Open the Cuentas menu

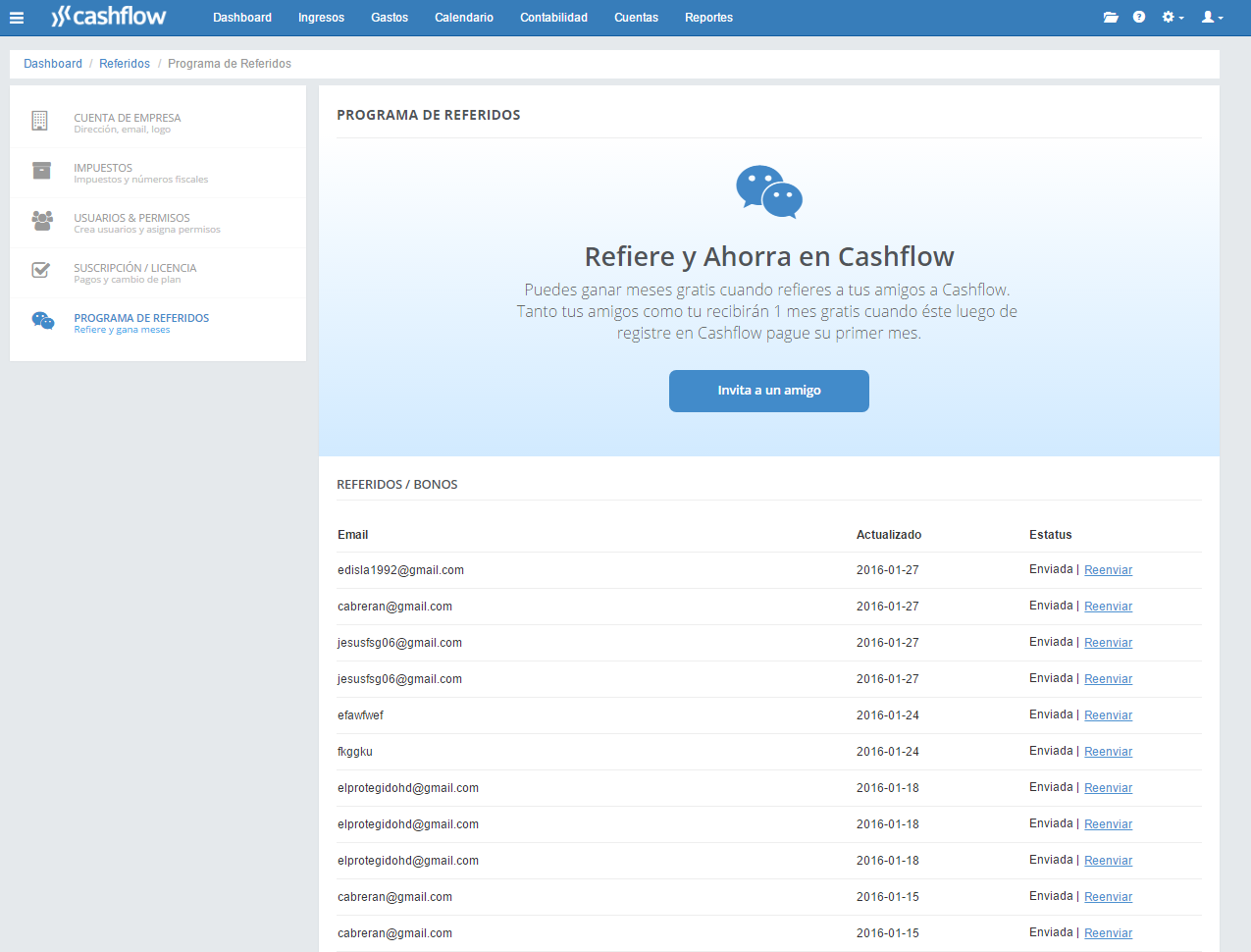click(636, 18)
